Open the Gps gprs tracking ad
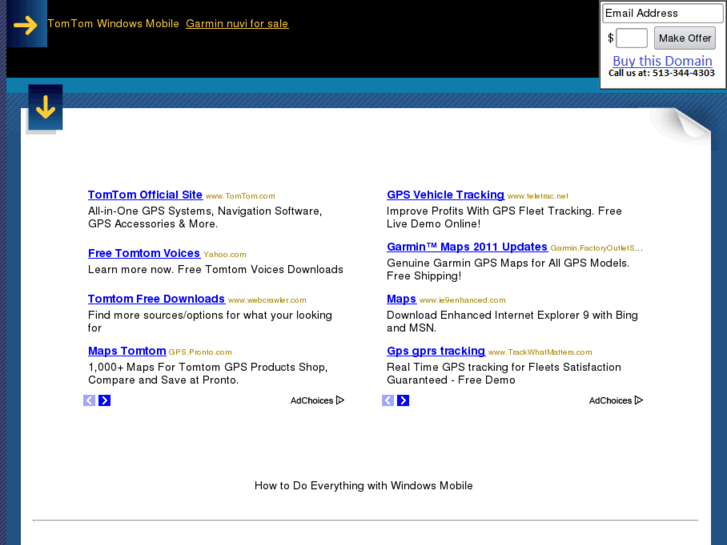 [x=436, y=351]
